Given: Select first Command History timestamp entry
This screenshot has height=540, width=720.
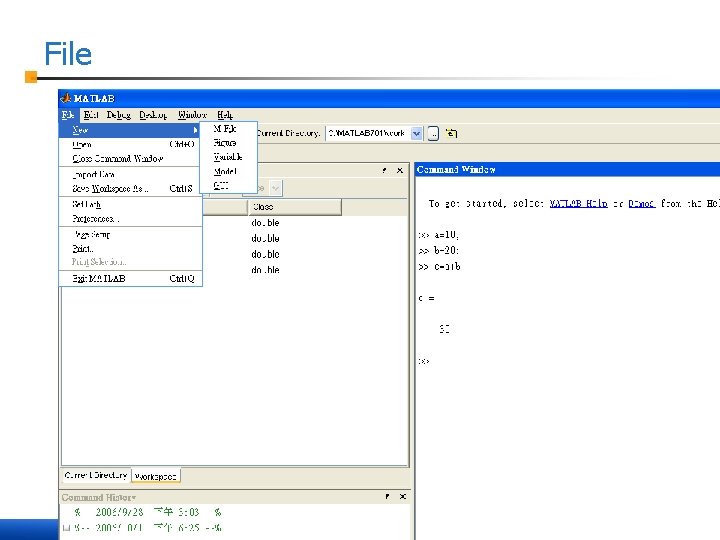Looking at the screenshot, I should [x=148, y=512].
